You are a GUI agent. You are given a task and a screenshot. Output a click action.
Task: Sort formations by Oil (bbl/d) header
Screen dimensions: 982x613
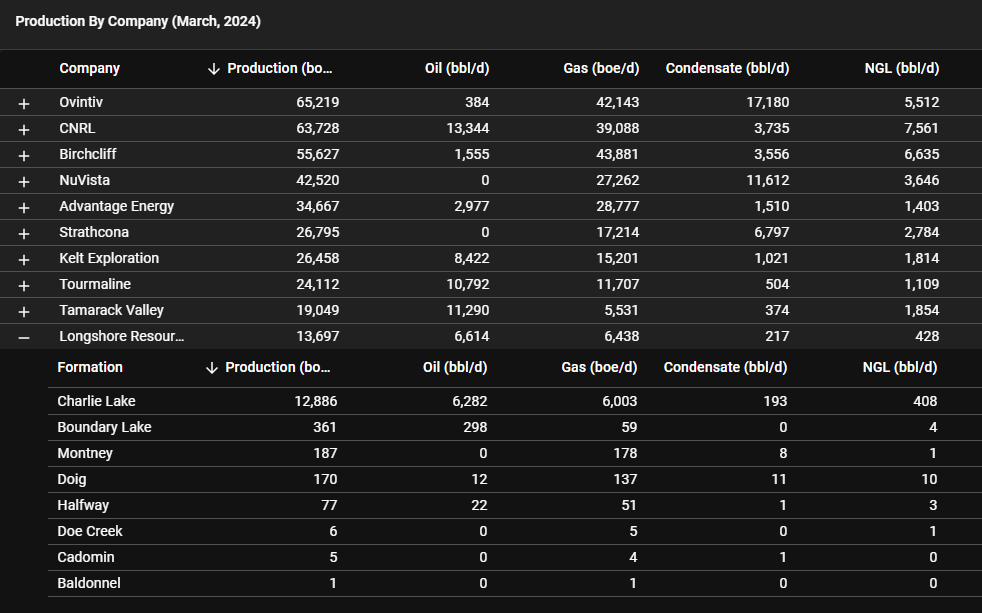click(455, 367)
